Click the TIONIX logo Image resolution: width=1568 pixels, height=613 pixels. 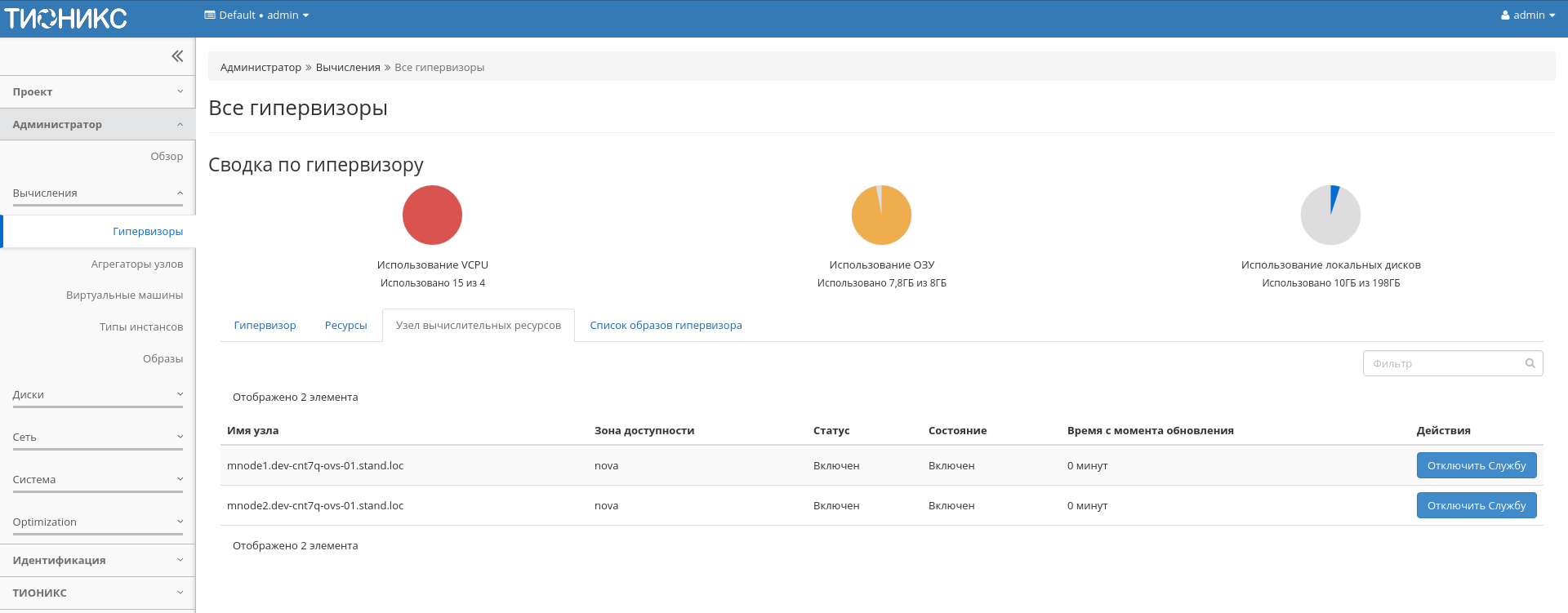click(x=65, y=18)
